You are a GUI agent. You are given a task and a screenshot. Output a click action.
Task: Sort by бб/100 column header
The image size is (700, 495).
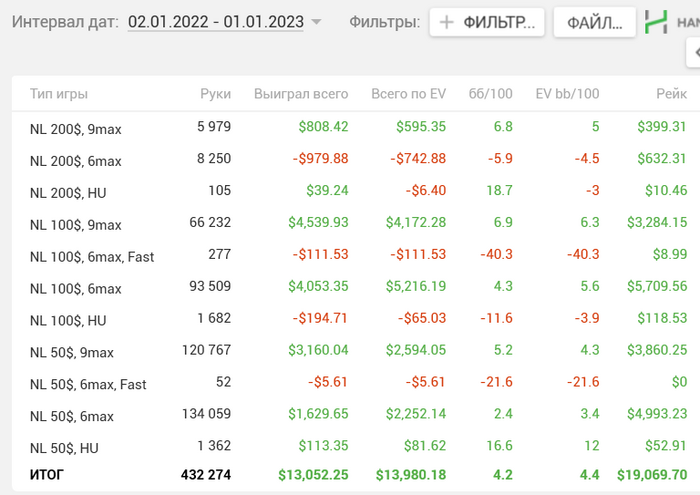[490, 94]
